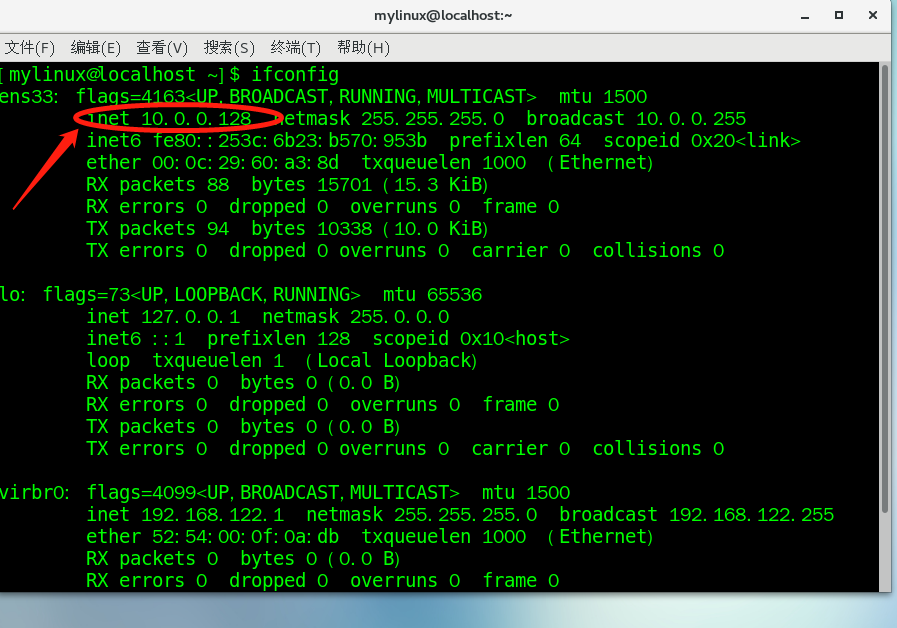Click the lo: interface name
The width and height of the screenshot is (897, 628).
13,295
